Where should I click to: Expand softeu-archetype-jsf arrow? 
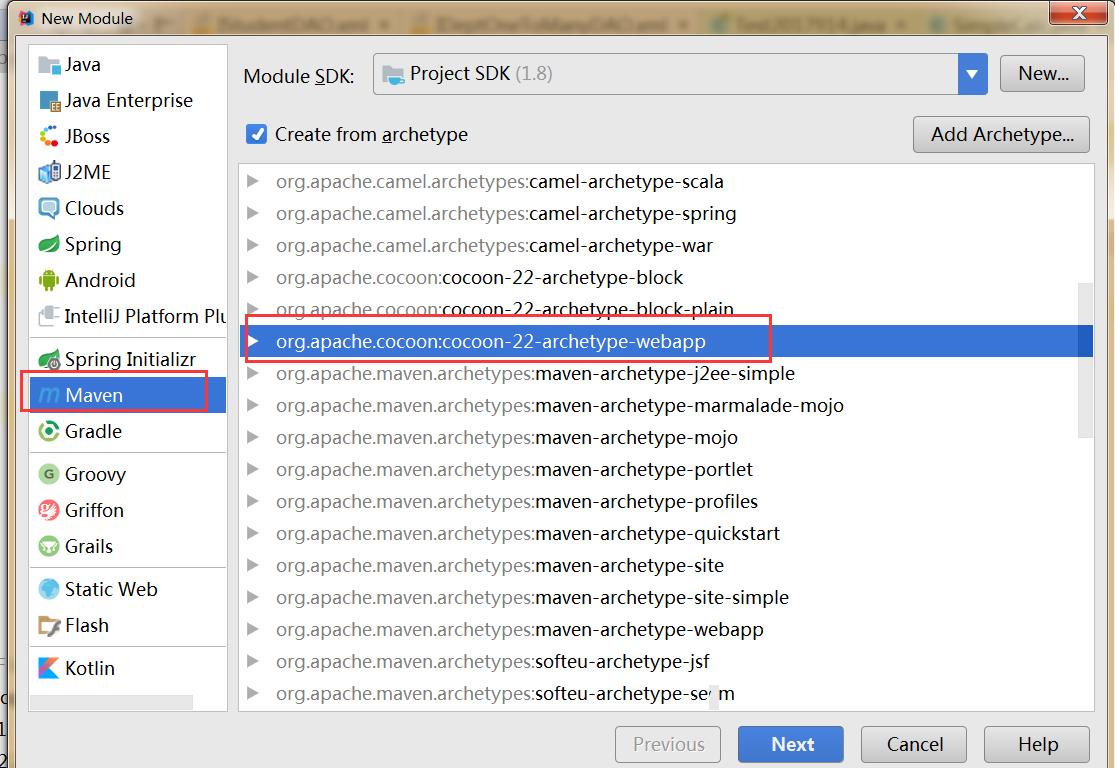point(252,661)
